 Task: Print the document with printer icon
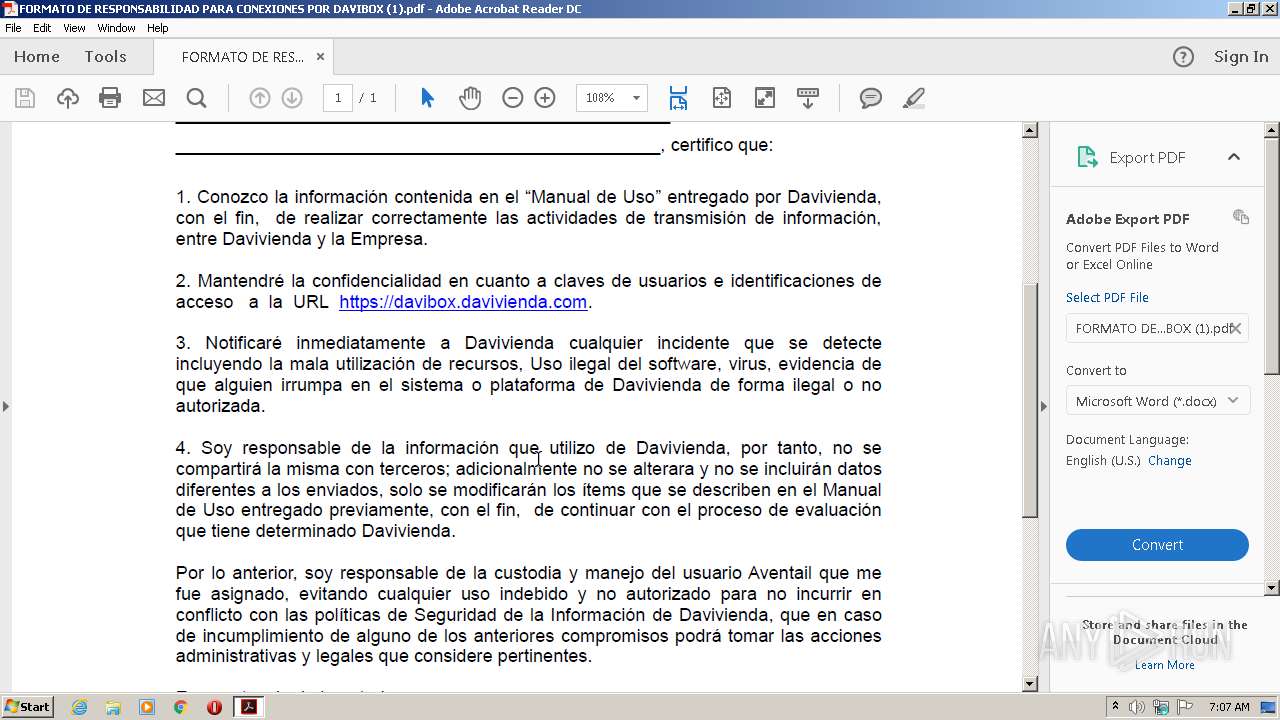tap(110, 98)
